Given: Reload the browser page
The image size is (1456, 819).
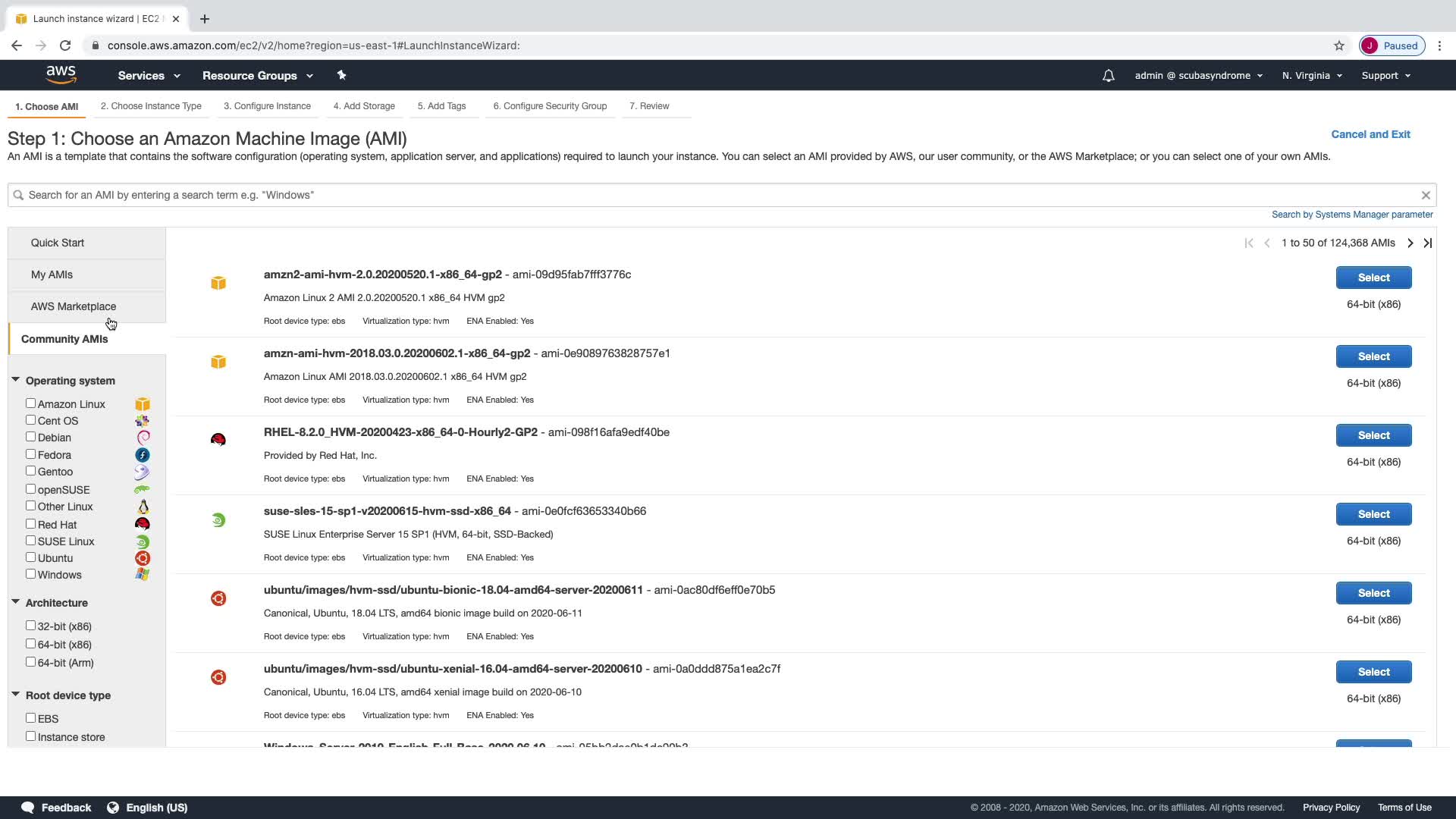Looking at the screenshot, I should pos(65,45).
